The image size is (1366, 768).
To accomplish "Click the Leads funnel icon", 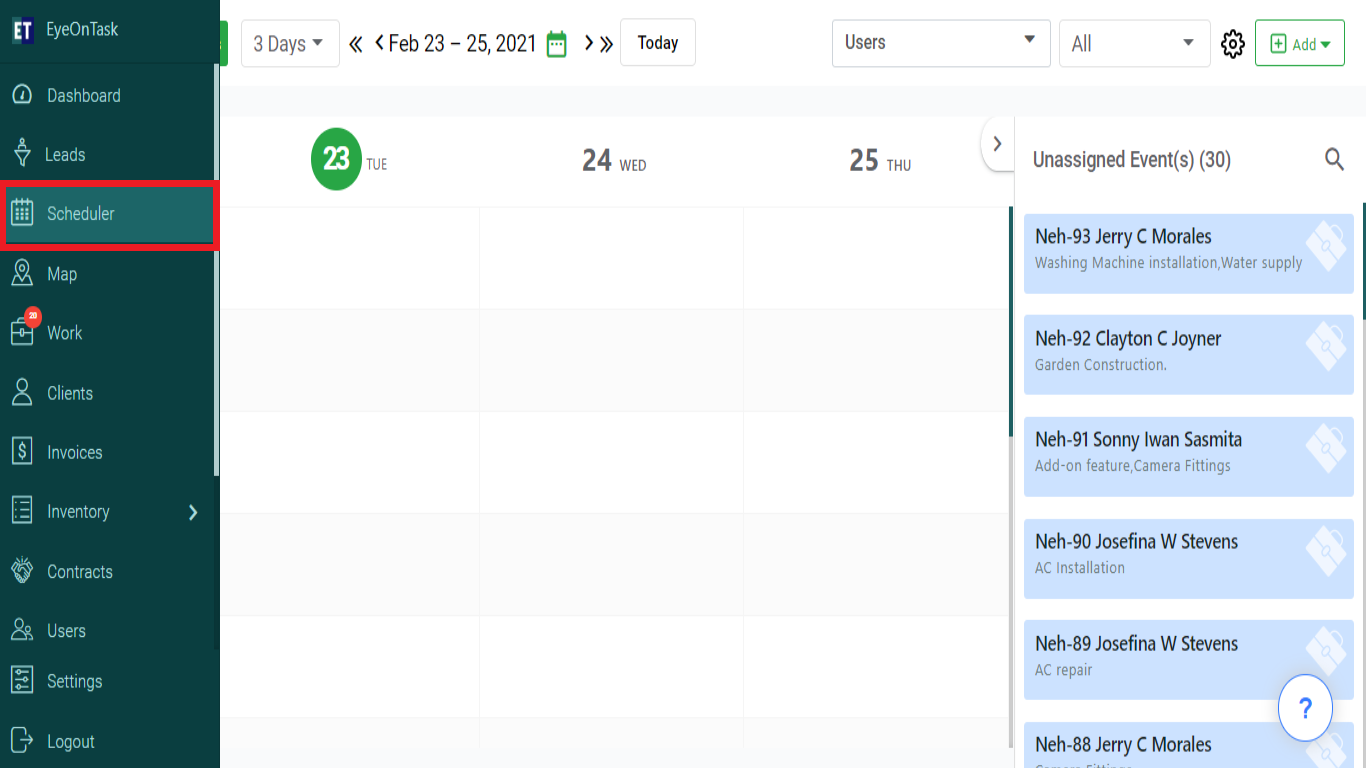I will coord(22,154).
